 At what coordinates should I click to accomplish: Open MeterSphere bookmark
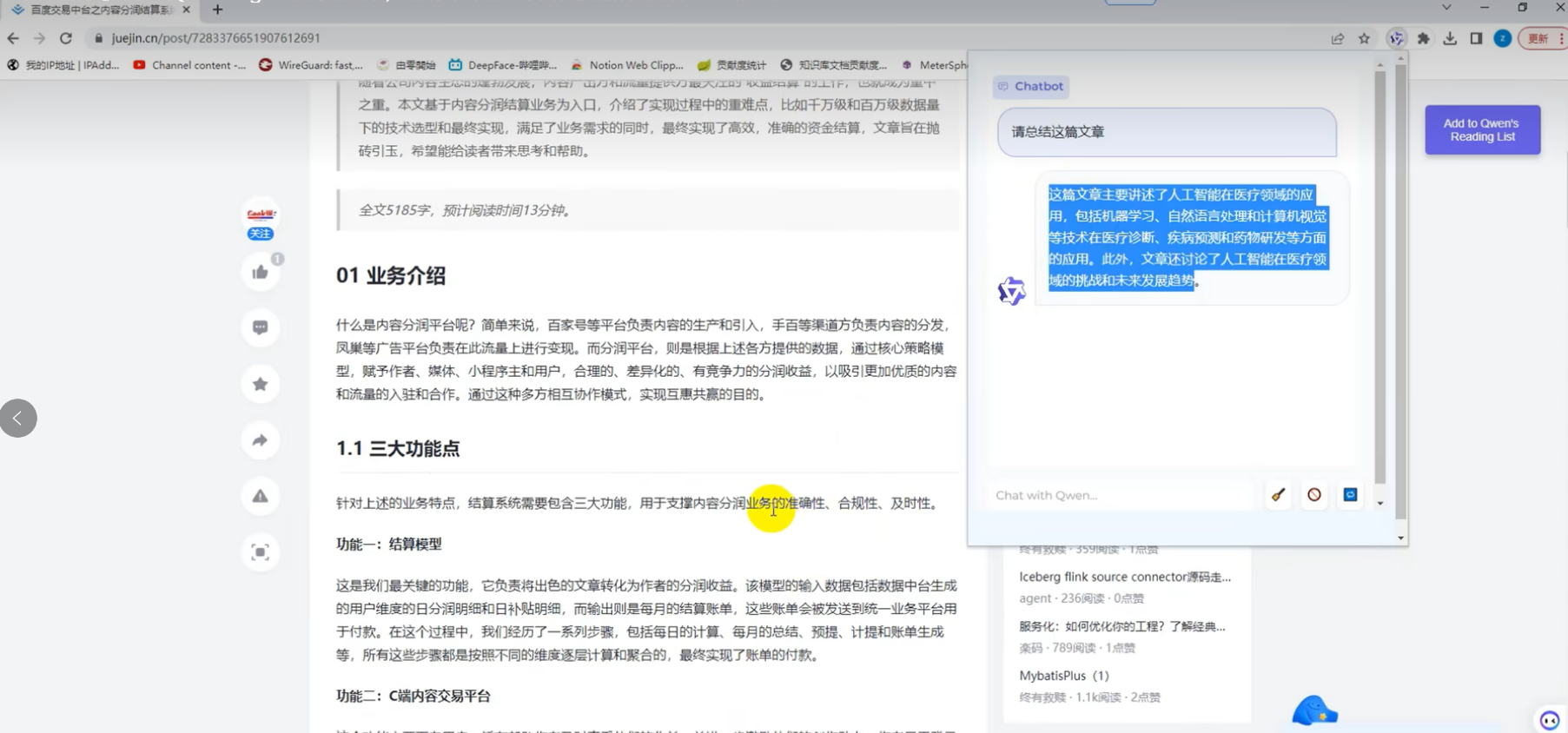pos(935,65)
